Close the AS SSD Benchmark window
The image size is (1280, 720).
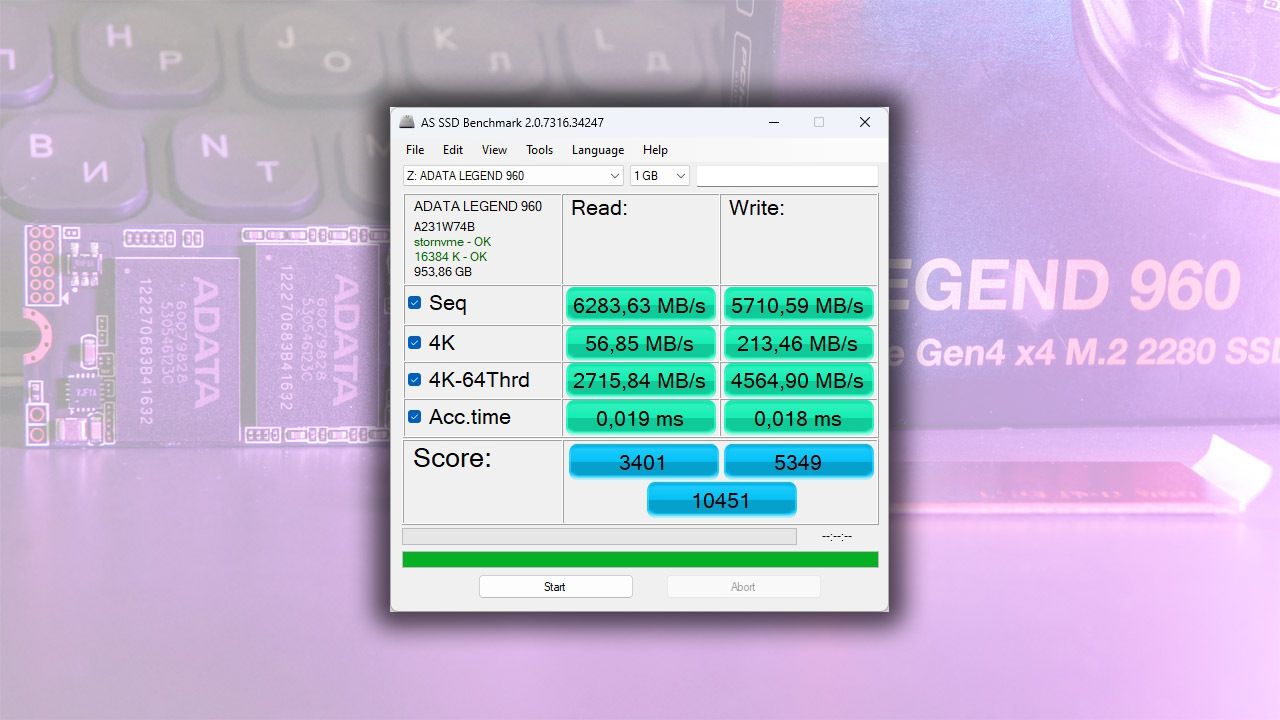(865, 122)
